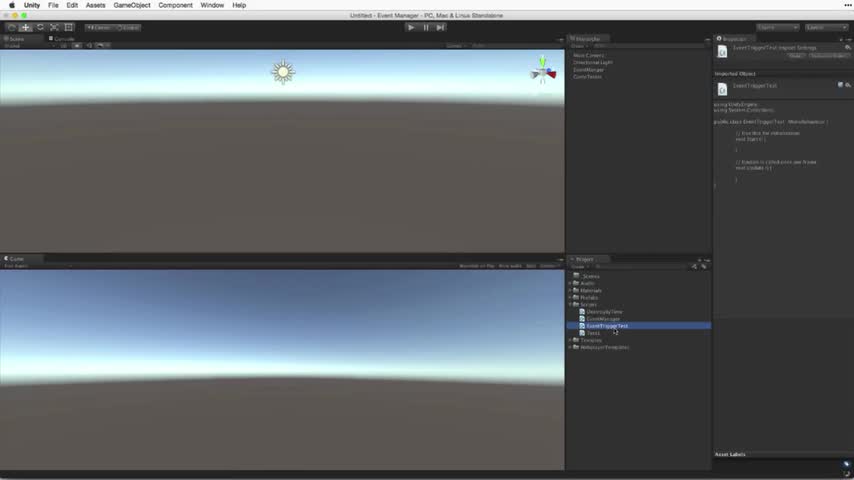This screenshot has width=854, height=480.
Task: Click the EventTriggerTest script file icon in Project
Action: click(x=582, y=326)
